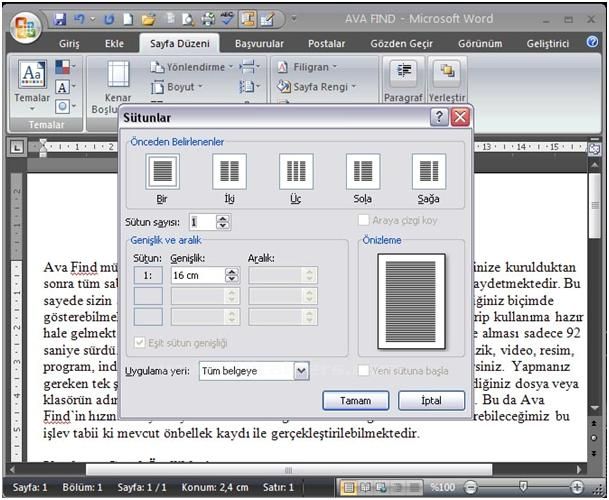Click the Konum: 2,4 cm status entry
The width and height of the screenshot is (609, 500).
(215, 487)
